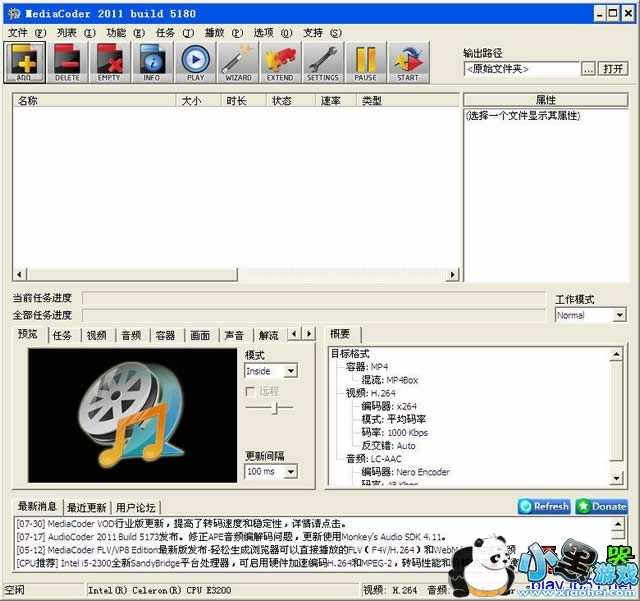Screen dimensions: 640x601
Task: Click the browse (...) output path button
Action: click(x=588, y=69)
